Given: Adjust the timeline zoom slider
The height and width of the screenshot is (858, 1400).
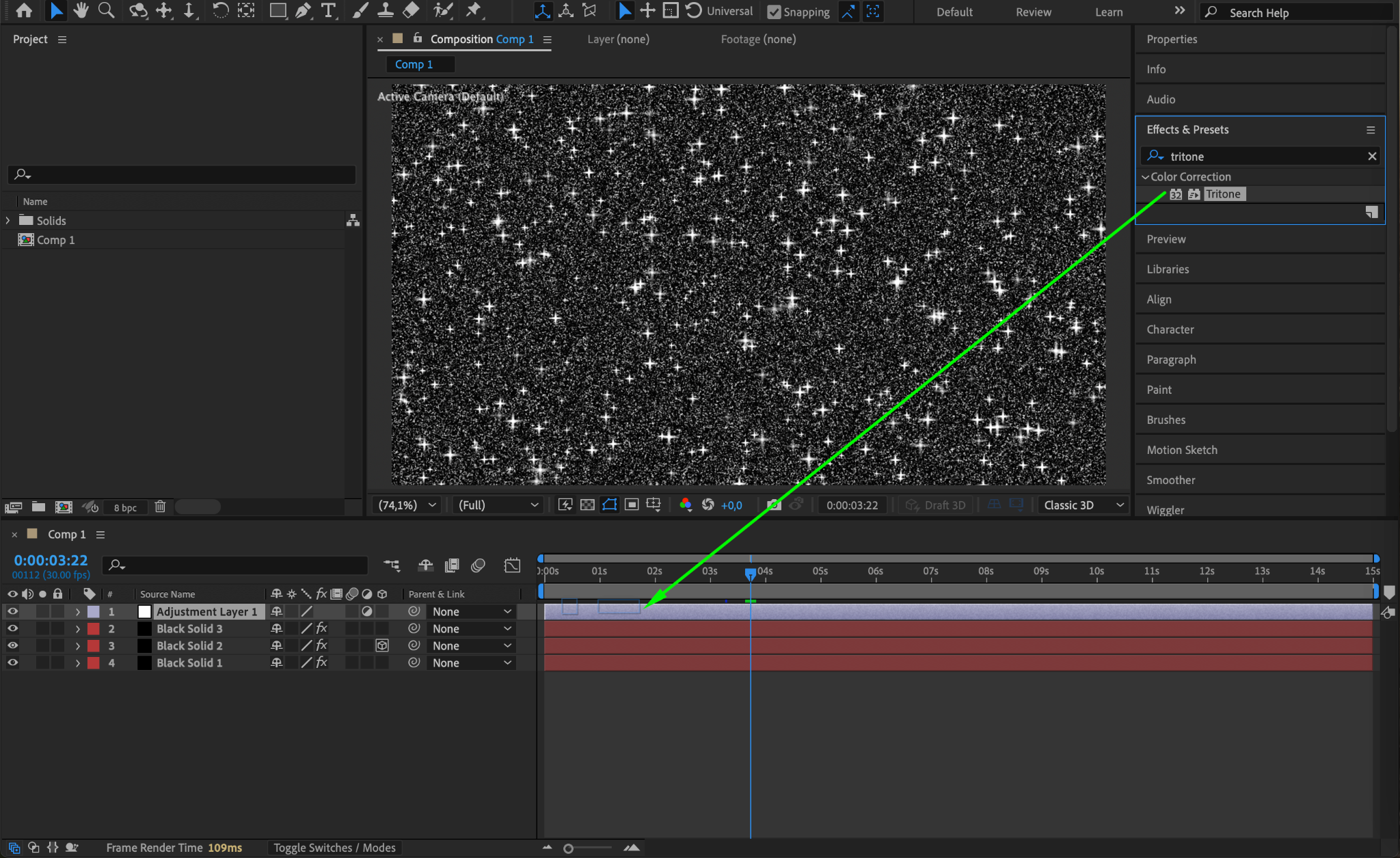Looking at the screenshot, I should pos(569,848).
